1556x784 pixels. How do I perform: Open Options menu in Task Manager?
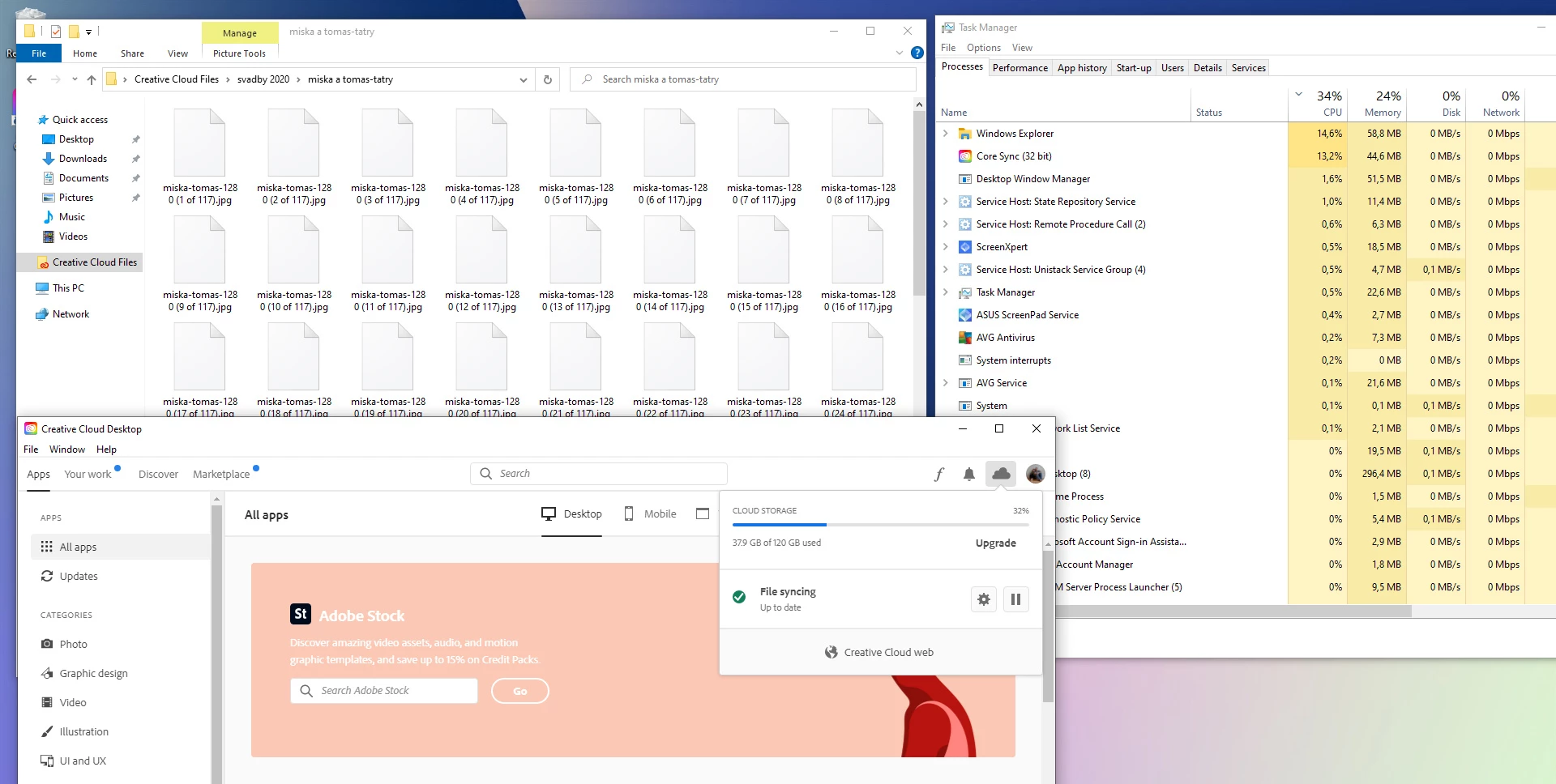(983, 48)
